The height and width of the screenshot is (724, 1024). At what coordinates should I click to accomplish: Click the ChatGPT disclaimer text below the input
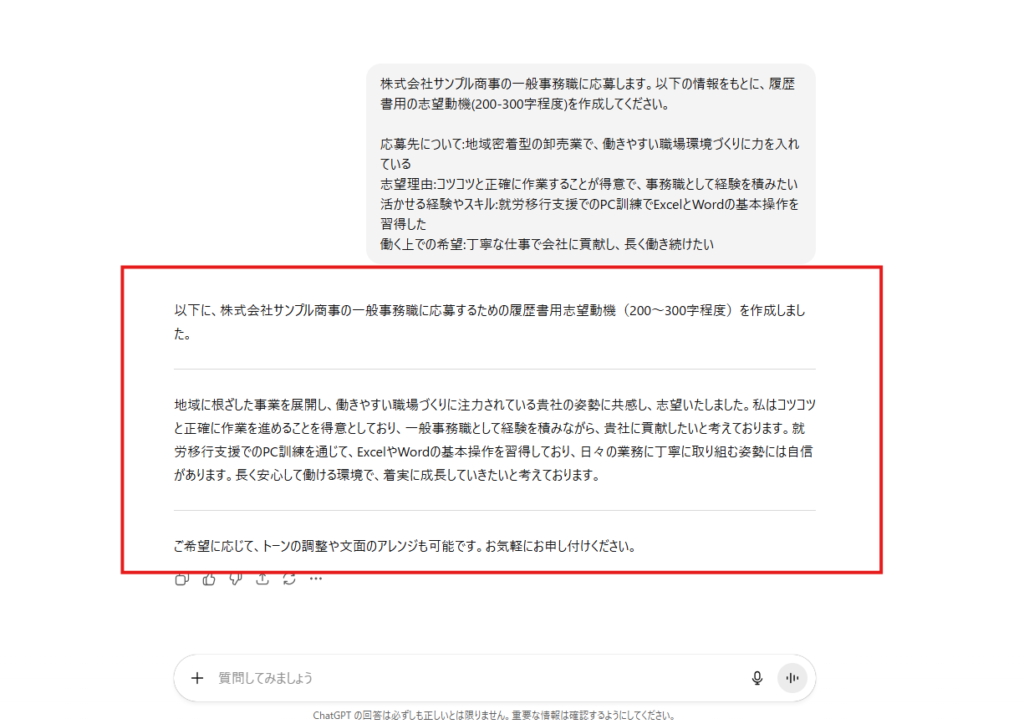pos(493,716)
